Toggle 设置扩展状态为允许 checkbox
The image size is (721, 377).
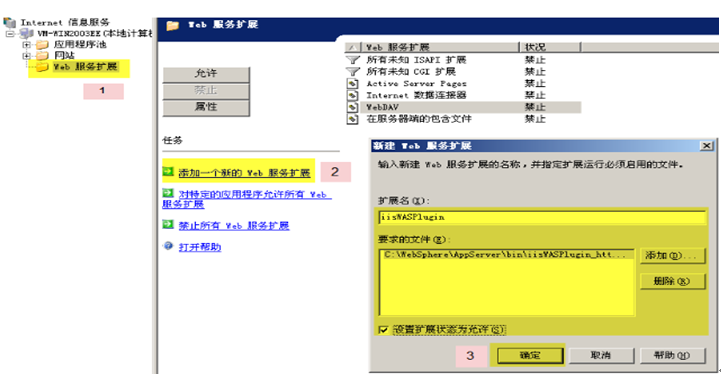click(x=383, y=330)
